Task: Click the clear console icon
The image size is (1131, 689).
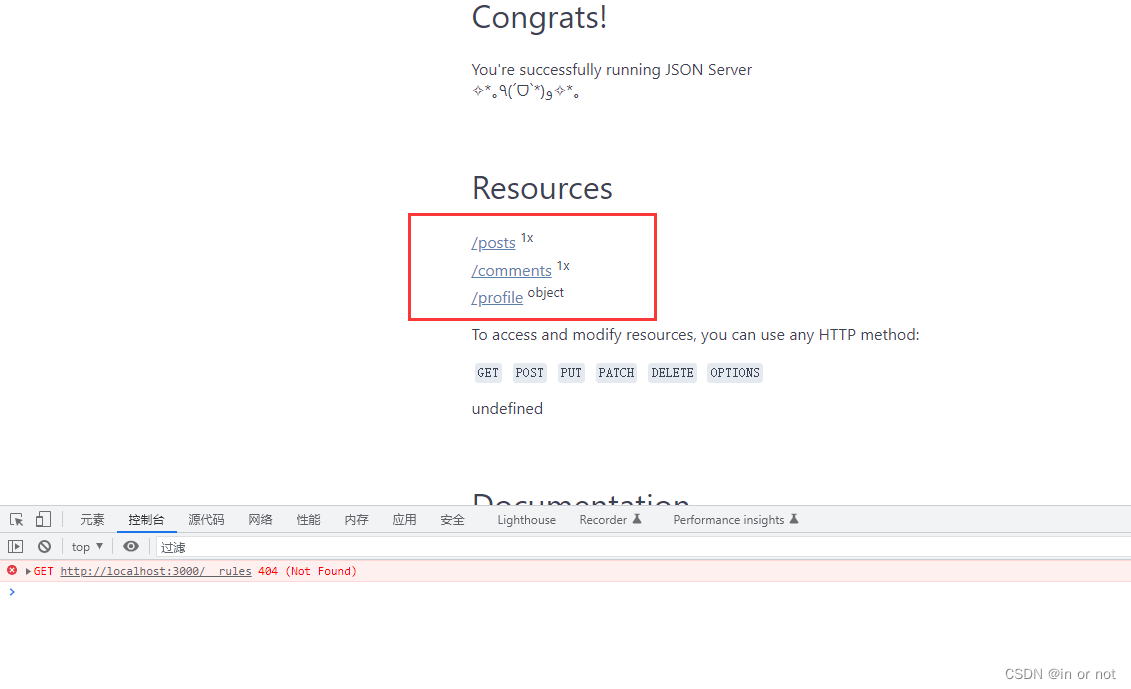Action: 44,546
